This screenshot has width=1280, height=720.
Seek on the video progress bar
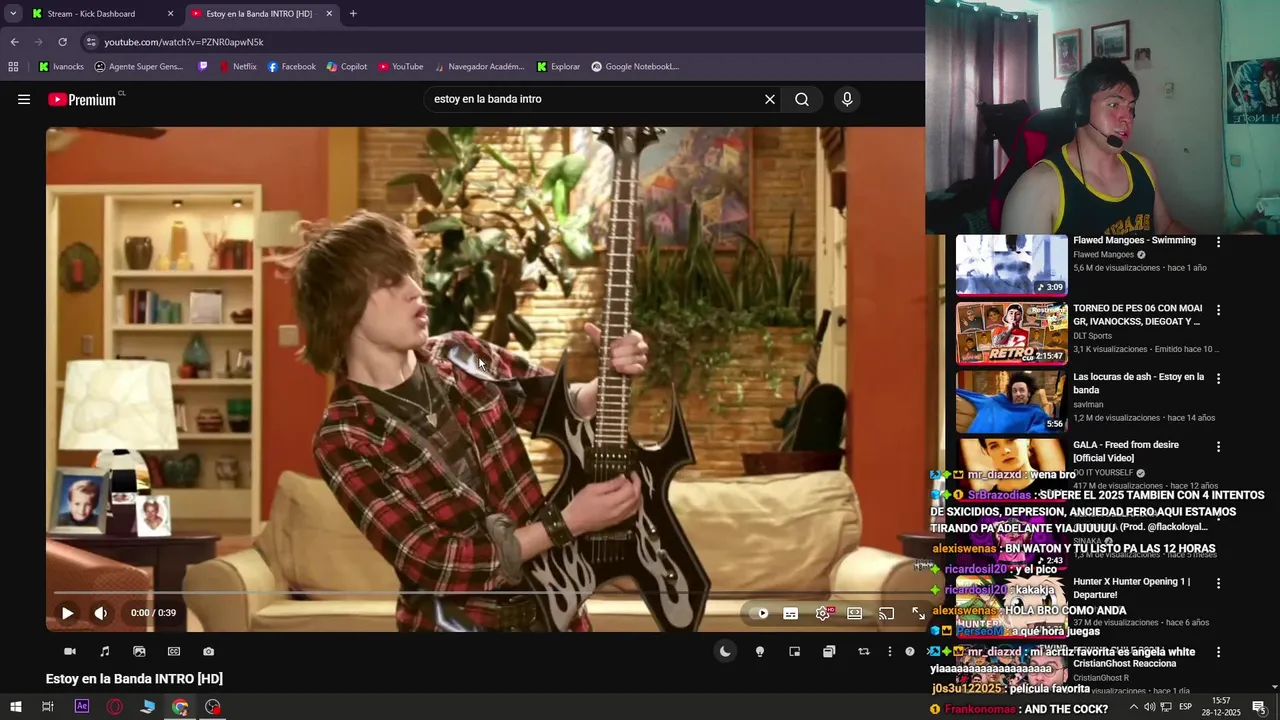490,593
